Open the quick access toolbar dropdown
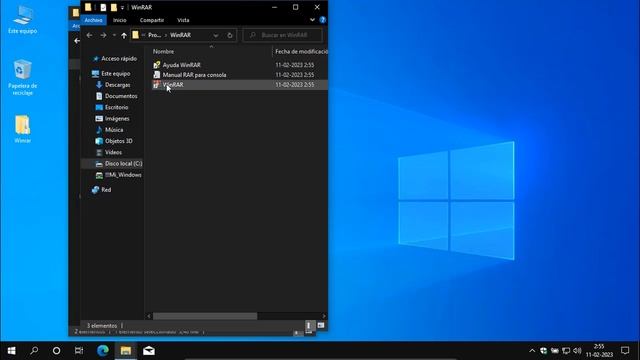Viewport: 640px width, 360px height. 122,8
